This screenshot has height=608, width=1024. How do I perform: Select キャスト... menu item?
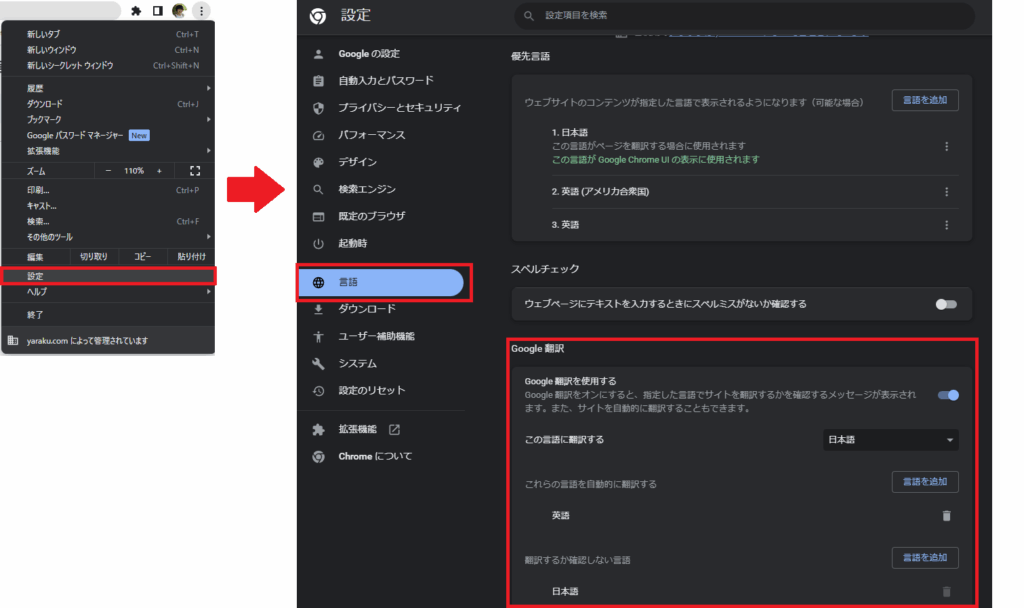click(x=108, y=206)
